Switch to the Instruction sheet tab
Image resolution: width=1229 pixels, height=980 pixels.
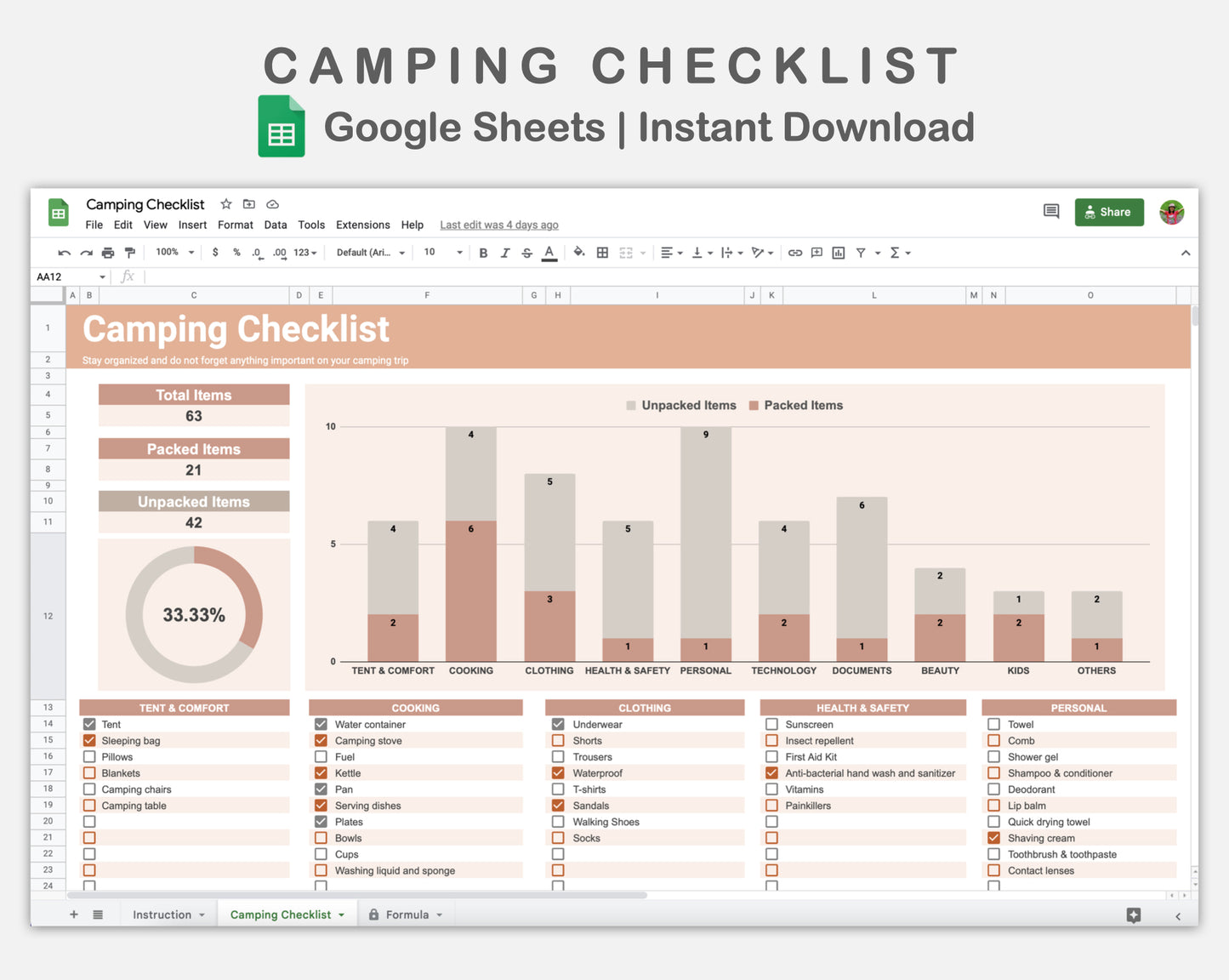163,914
